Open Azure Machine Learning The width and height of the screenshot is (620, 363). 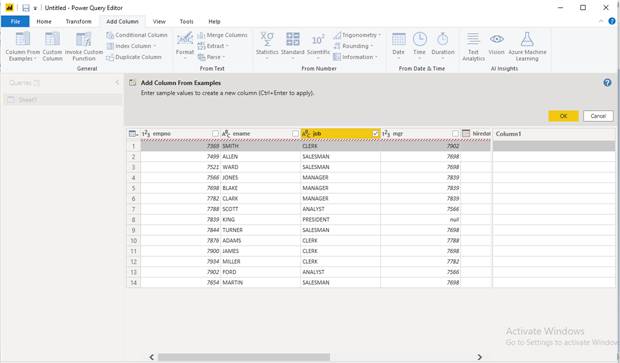pos(527,47)
